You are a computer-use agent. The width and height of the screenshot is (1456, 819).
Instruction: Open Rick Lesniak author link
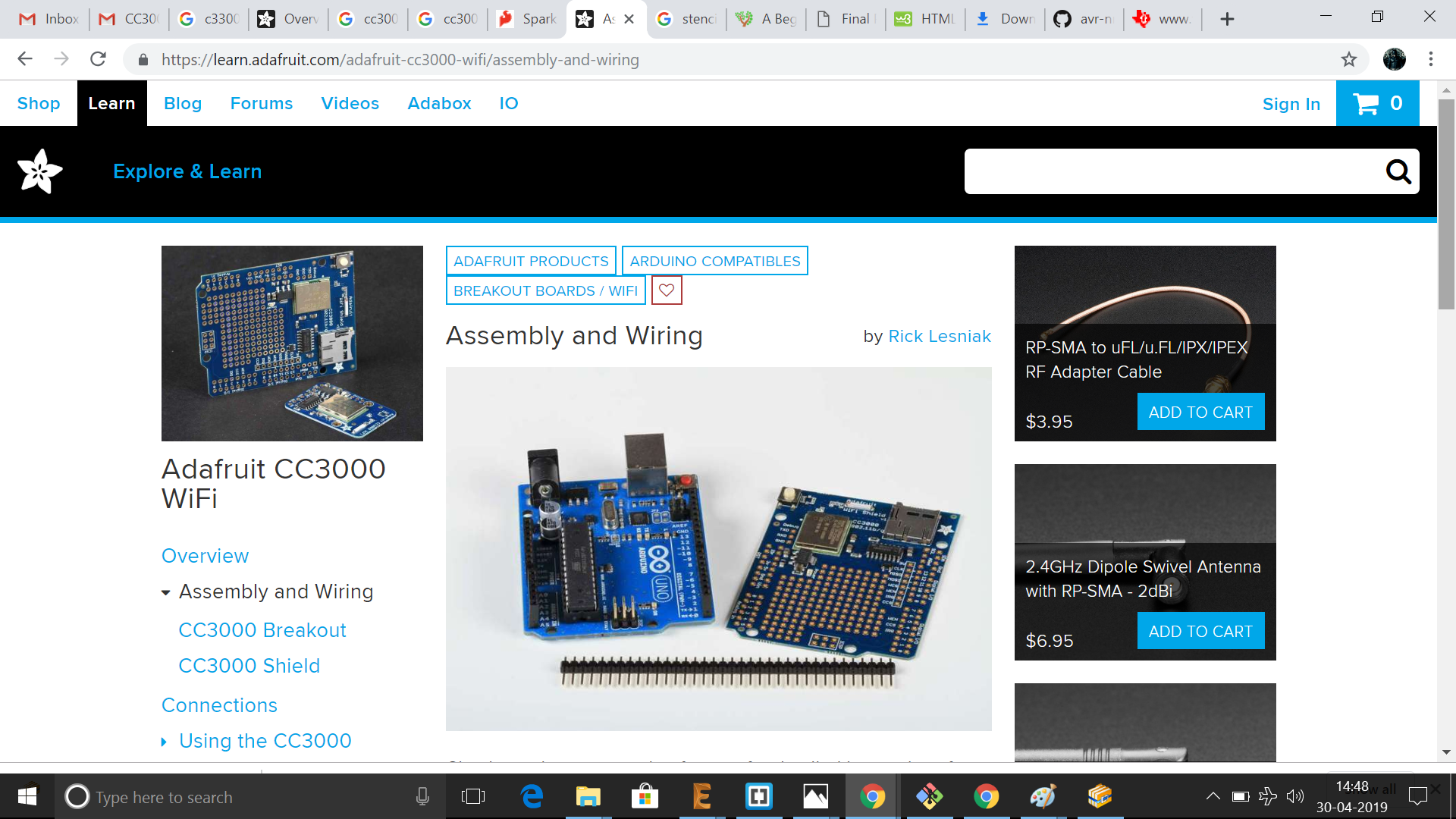click(x=939, y=336)
